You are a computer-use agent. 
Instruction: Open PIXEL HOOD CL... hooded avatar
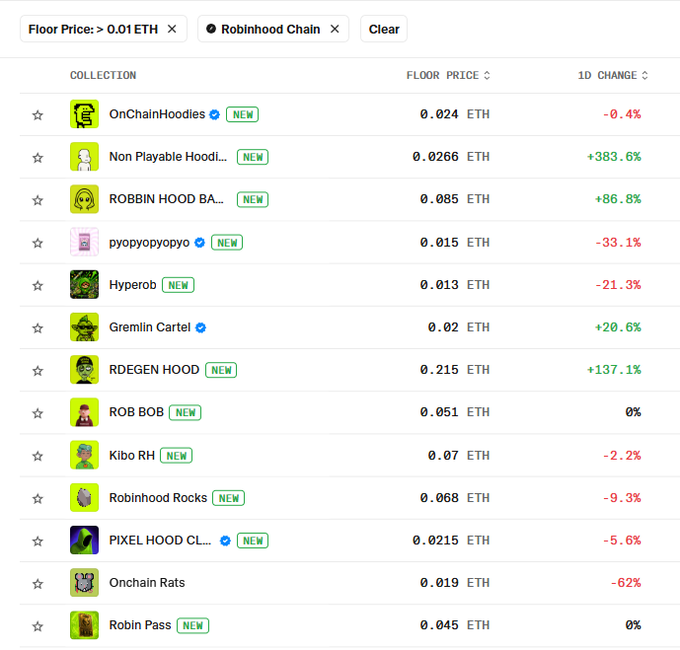(84, 540)
